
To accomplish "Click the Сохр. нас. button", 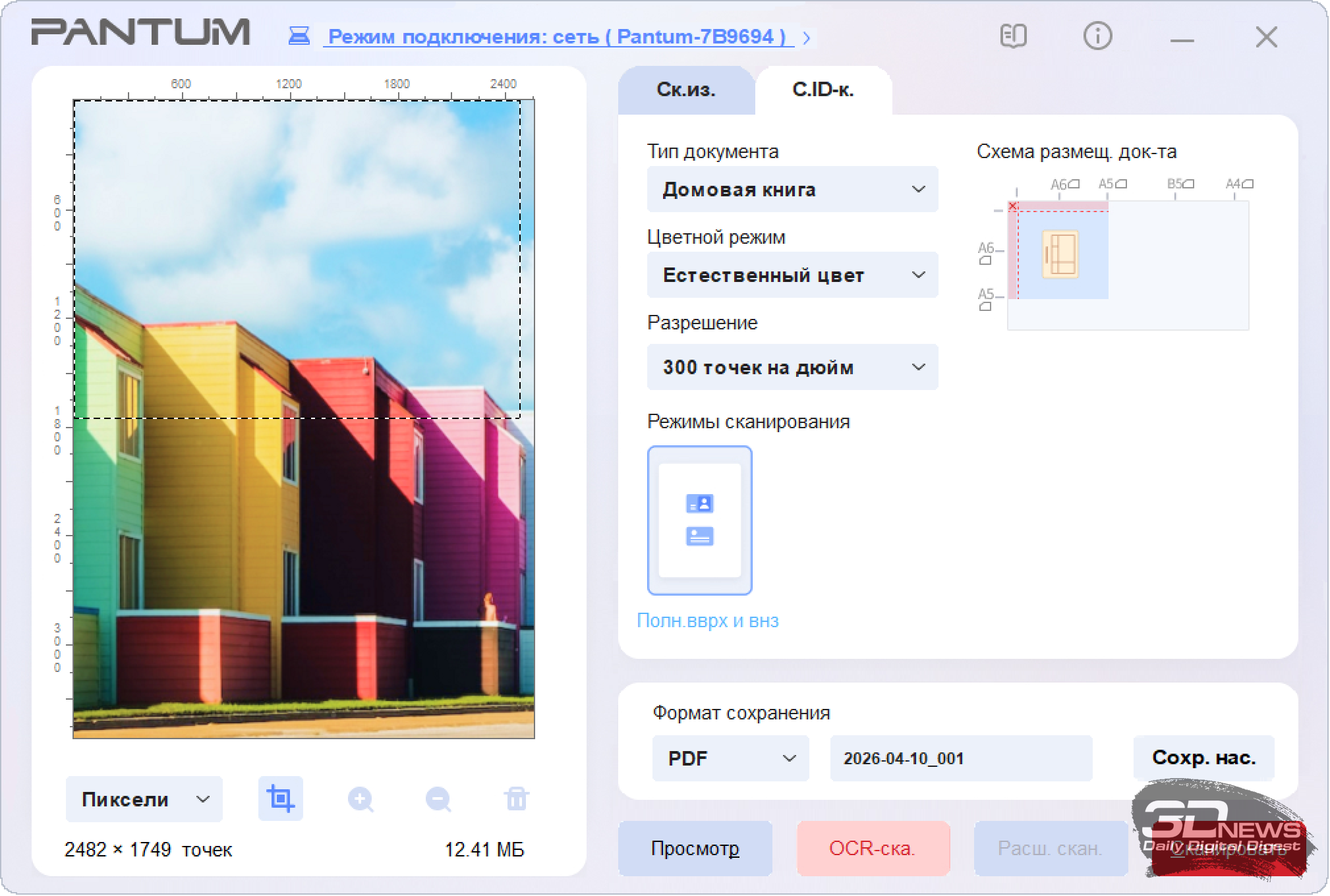I will [1203, 758].
